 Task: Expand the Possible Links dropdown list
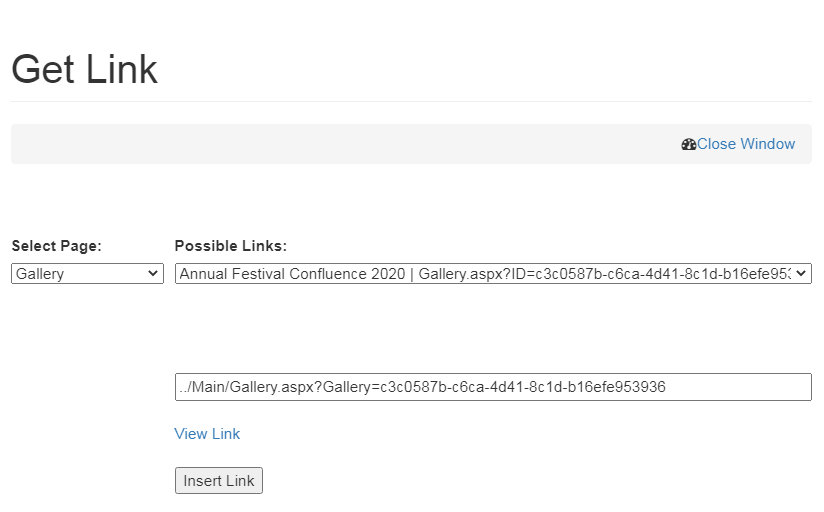click(492, 274)
